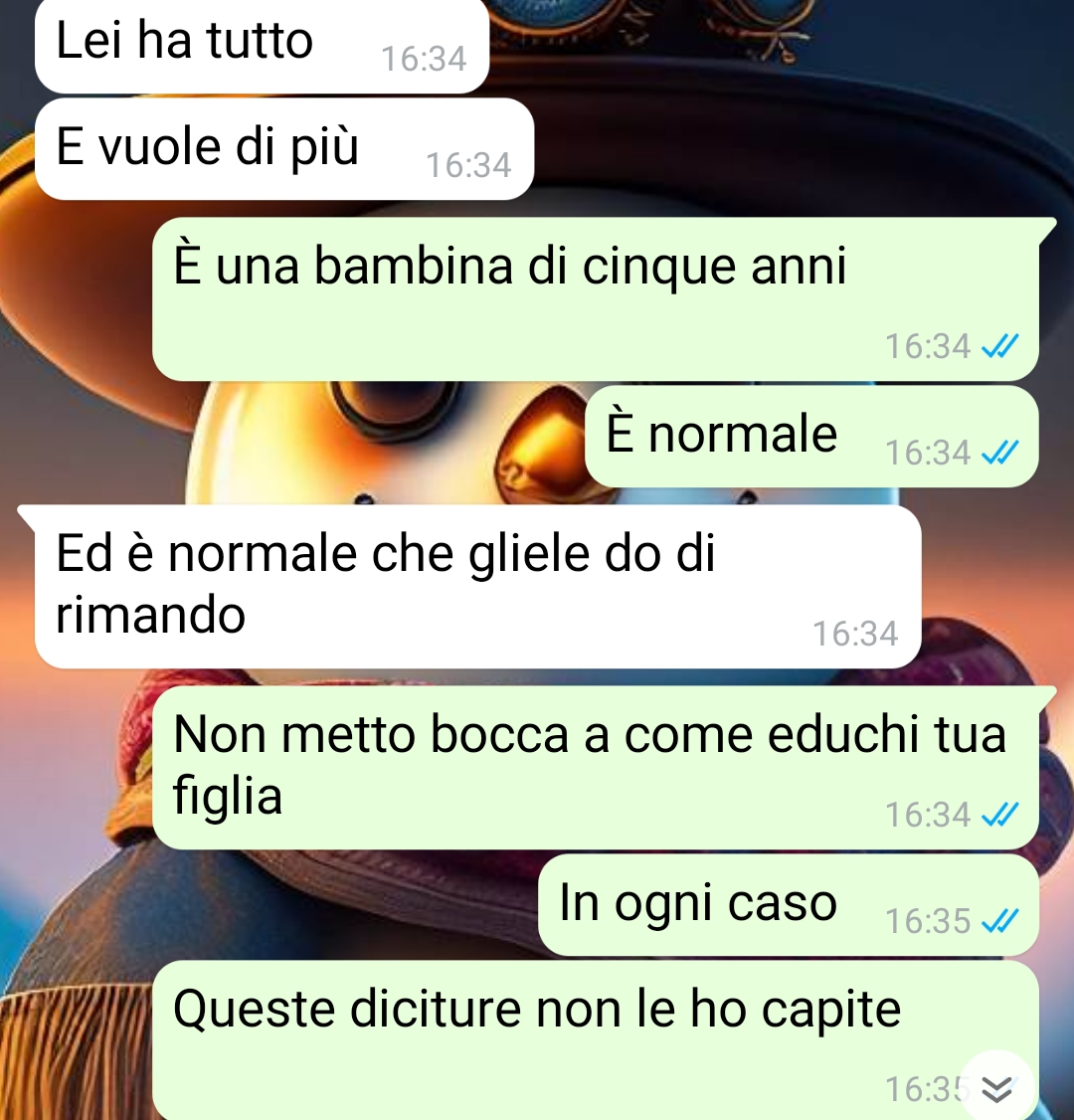Select the 'In ogni caso' message
Viewport: 1074px width, 1120px height.
point(789,905)
